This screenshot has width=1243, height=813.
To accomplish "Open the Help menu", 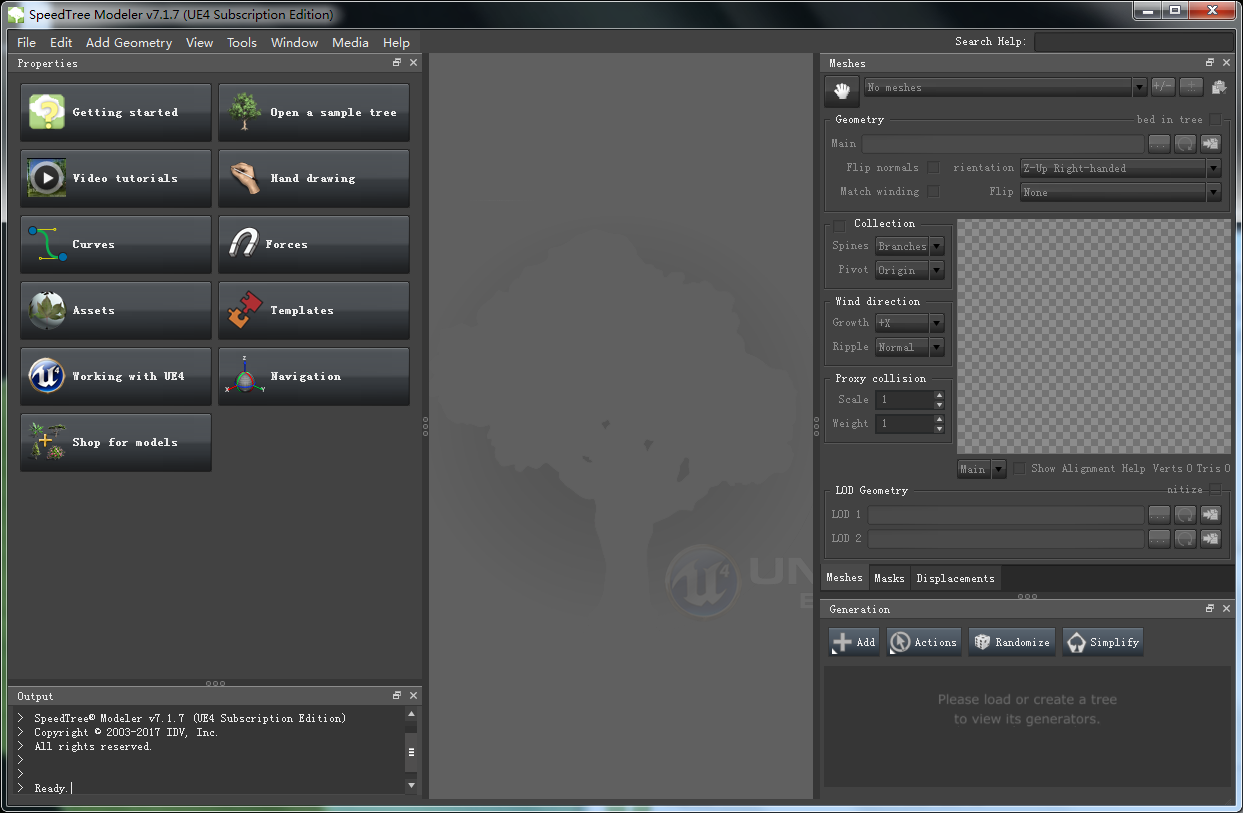I will pos(396,43).
